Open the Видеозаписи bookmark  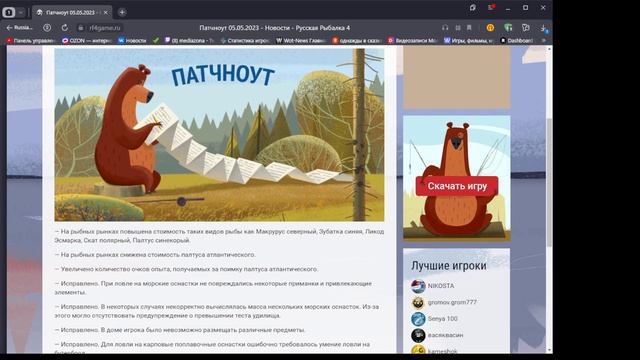click(x=413, y=40)
